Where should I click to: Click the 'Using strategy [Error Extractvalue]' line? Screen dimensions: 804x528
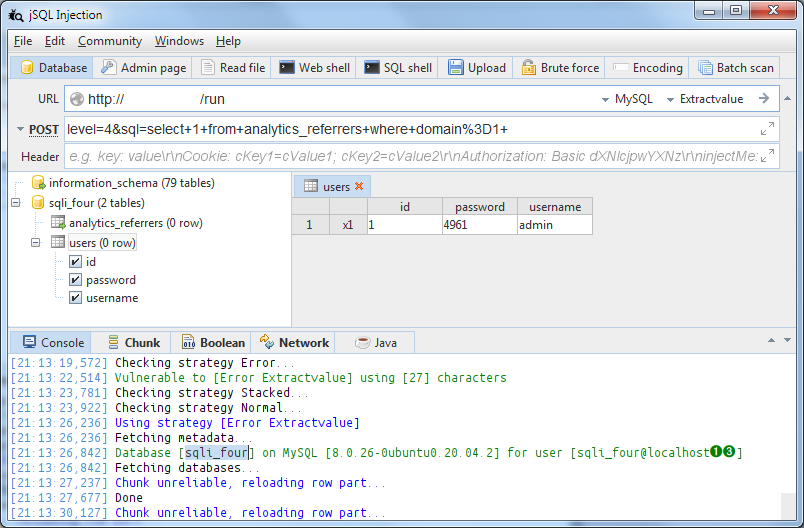pyautogui.click(x=237, y=423)
